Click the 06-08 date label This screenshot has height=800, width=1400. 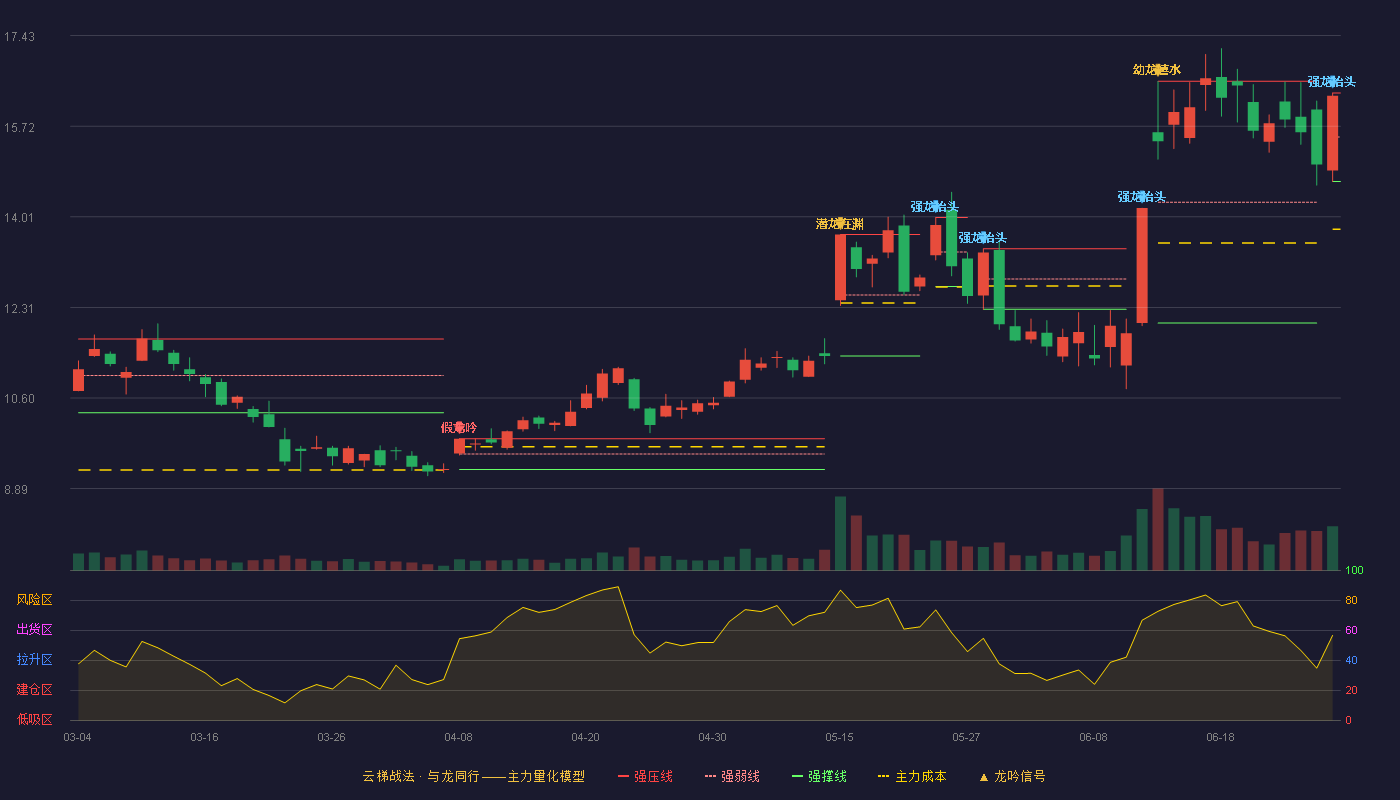click(x=1093, y=737)
